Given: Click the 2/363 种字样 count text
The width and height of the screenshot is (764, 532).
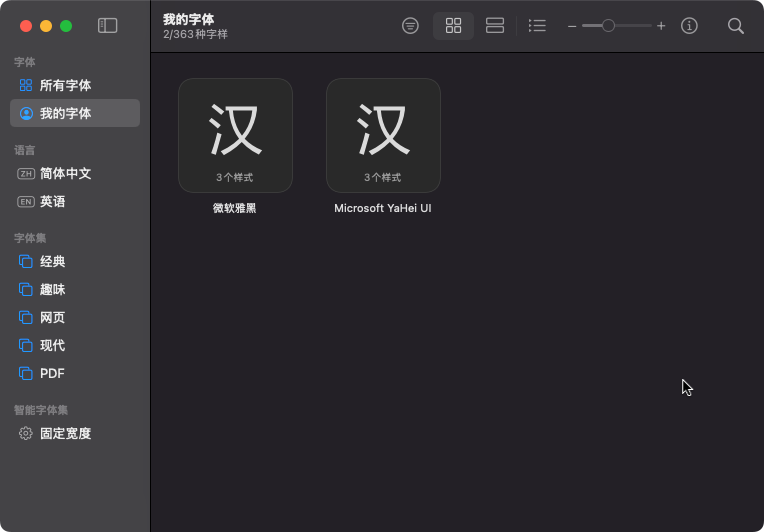Looking at the screenshot, I should click(195, 35).
